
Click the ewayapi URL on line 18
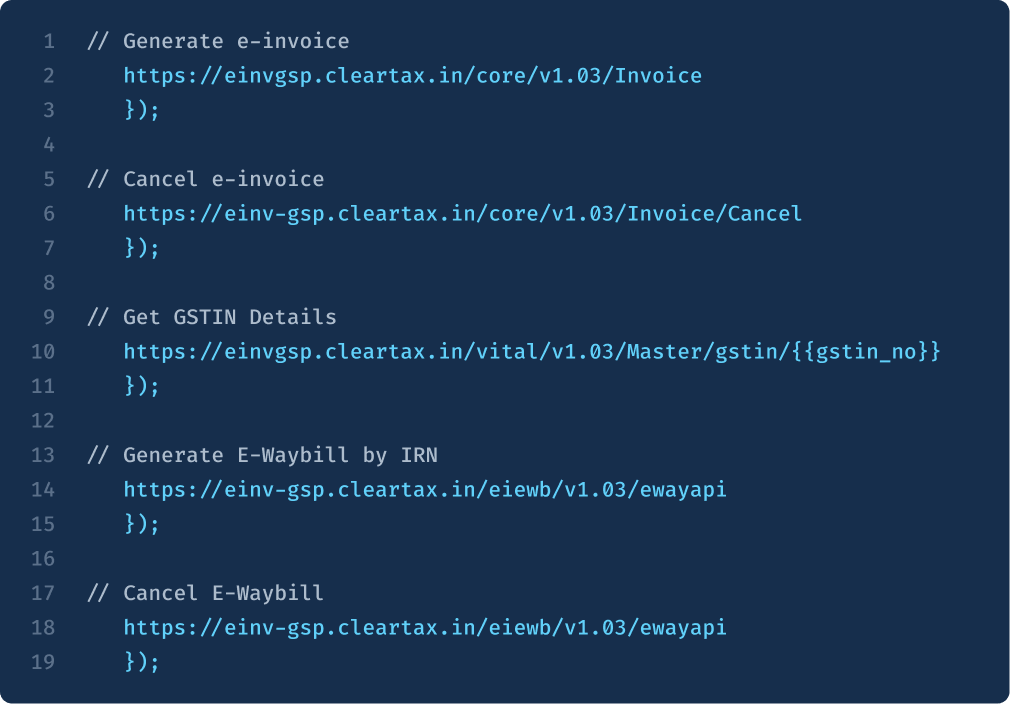pos(425,628)
